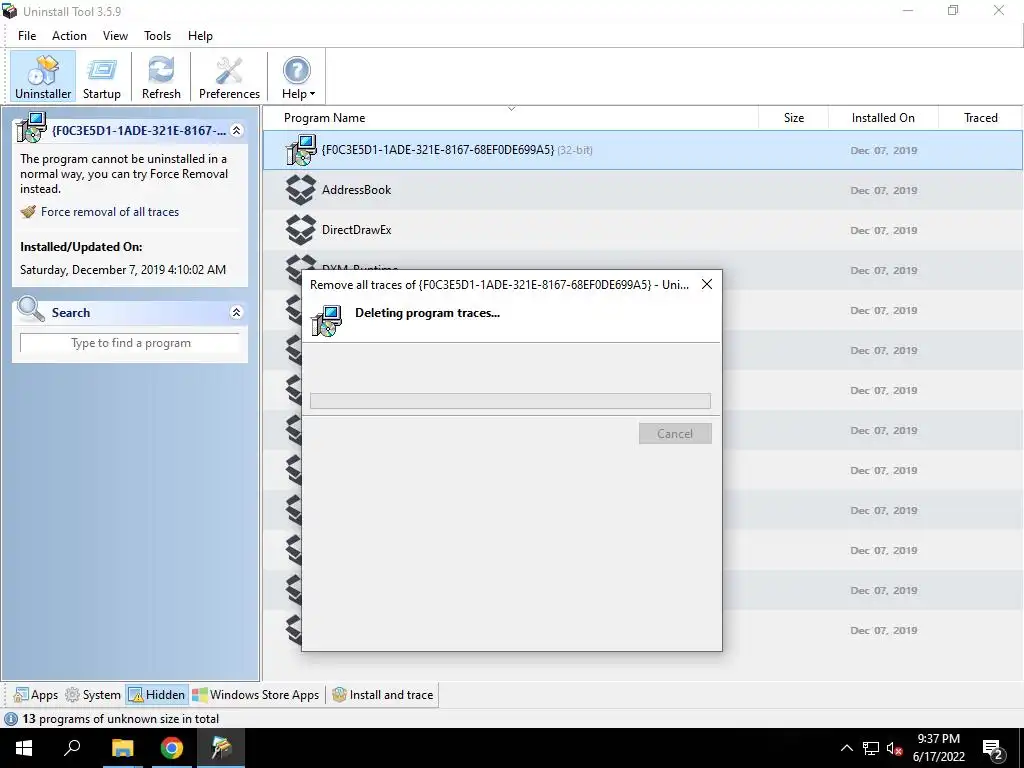
Task: Click the muted volume tray icon
Action: 894,748
